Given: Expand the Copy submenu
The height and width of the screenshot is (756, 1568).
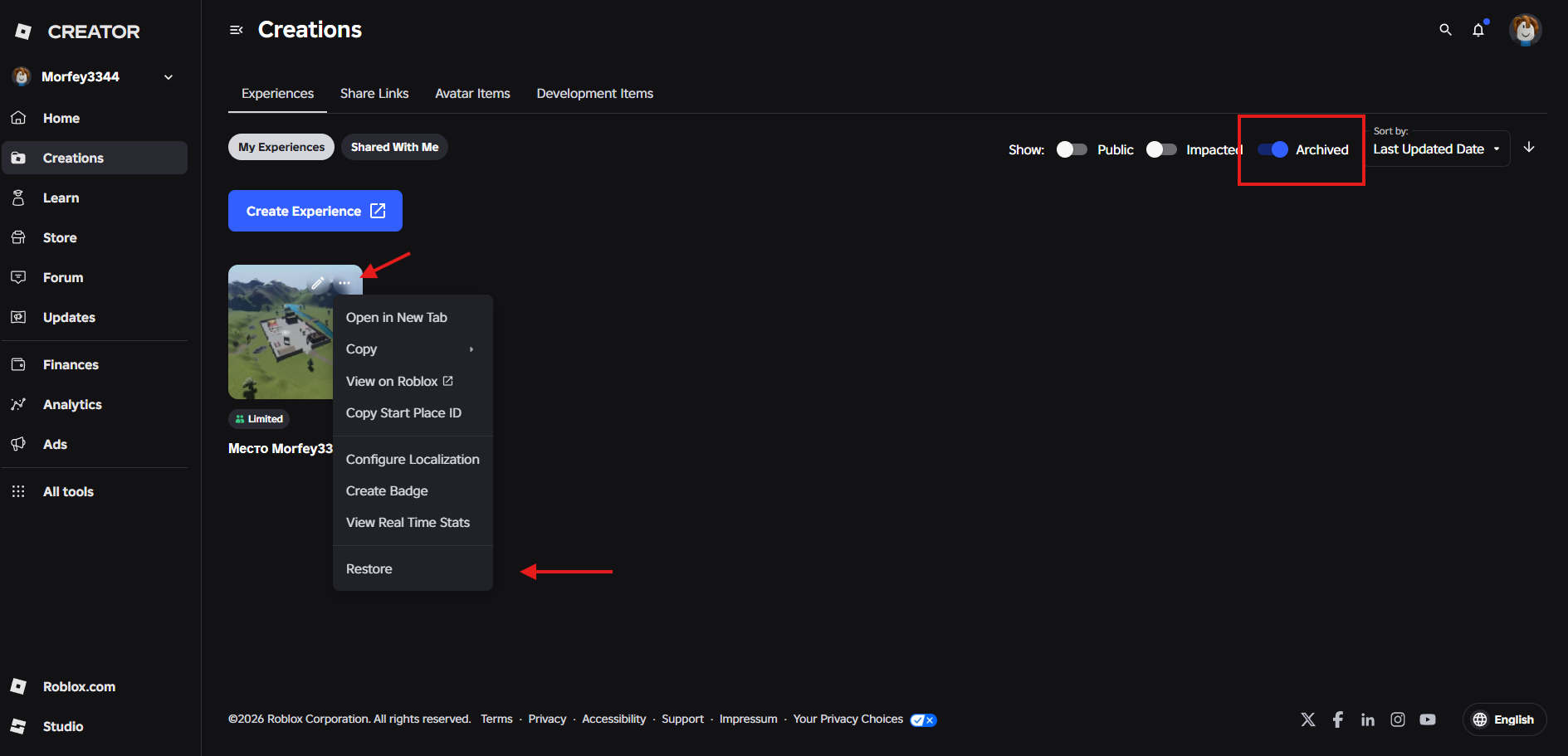Looking at the screenshot, I should point(413,349).
